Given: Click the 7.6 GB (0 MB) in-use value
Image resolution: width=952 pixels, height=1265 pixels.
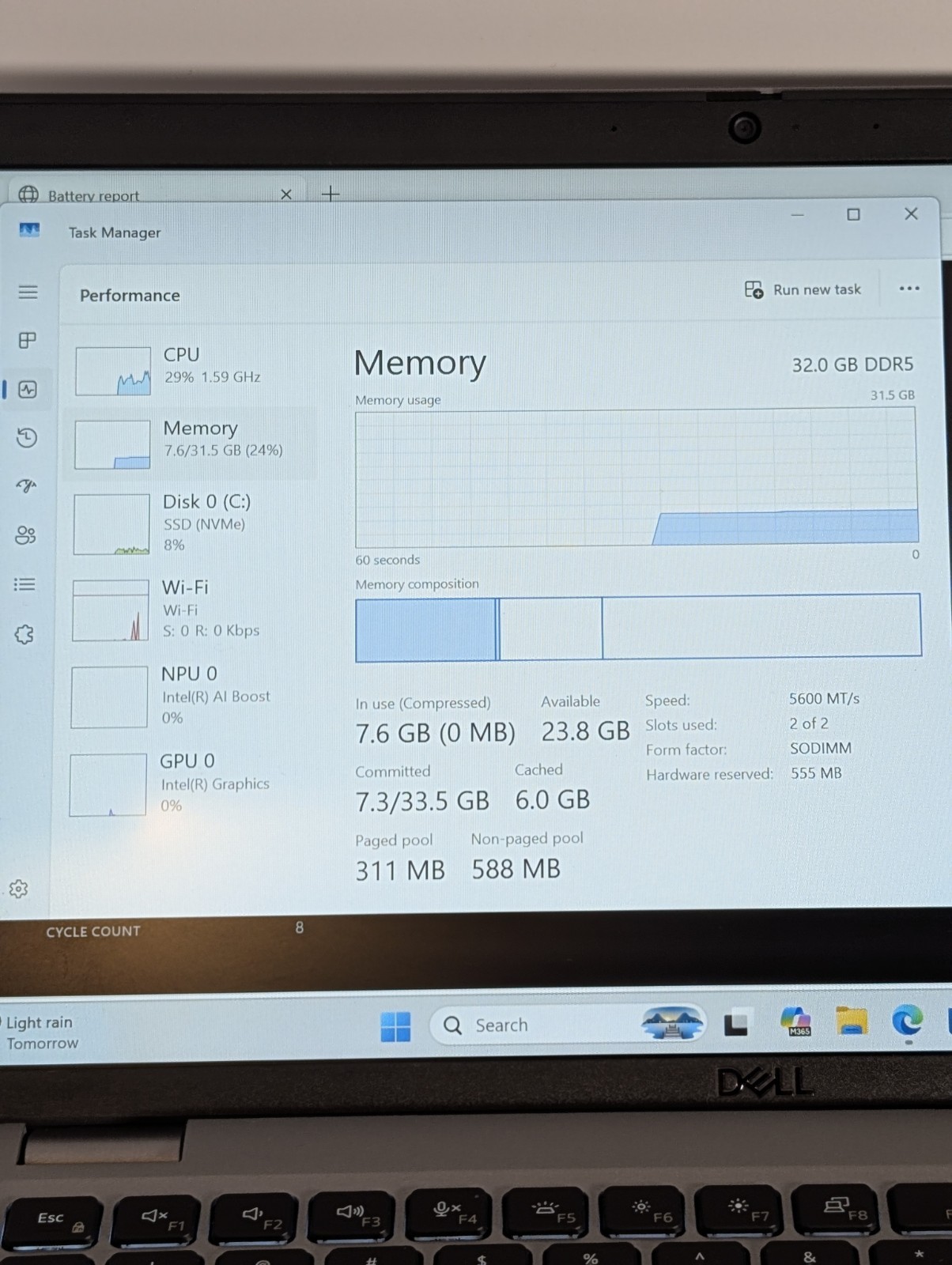Looking at the screenshot, I should pos(435,733).
